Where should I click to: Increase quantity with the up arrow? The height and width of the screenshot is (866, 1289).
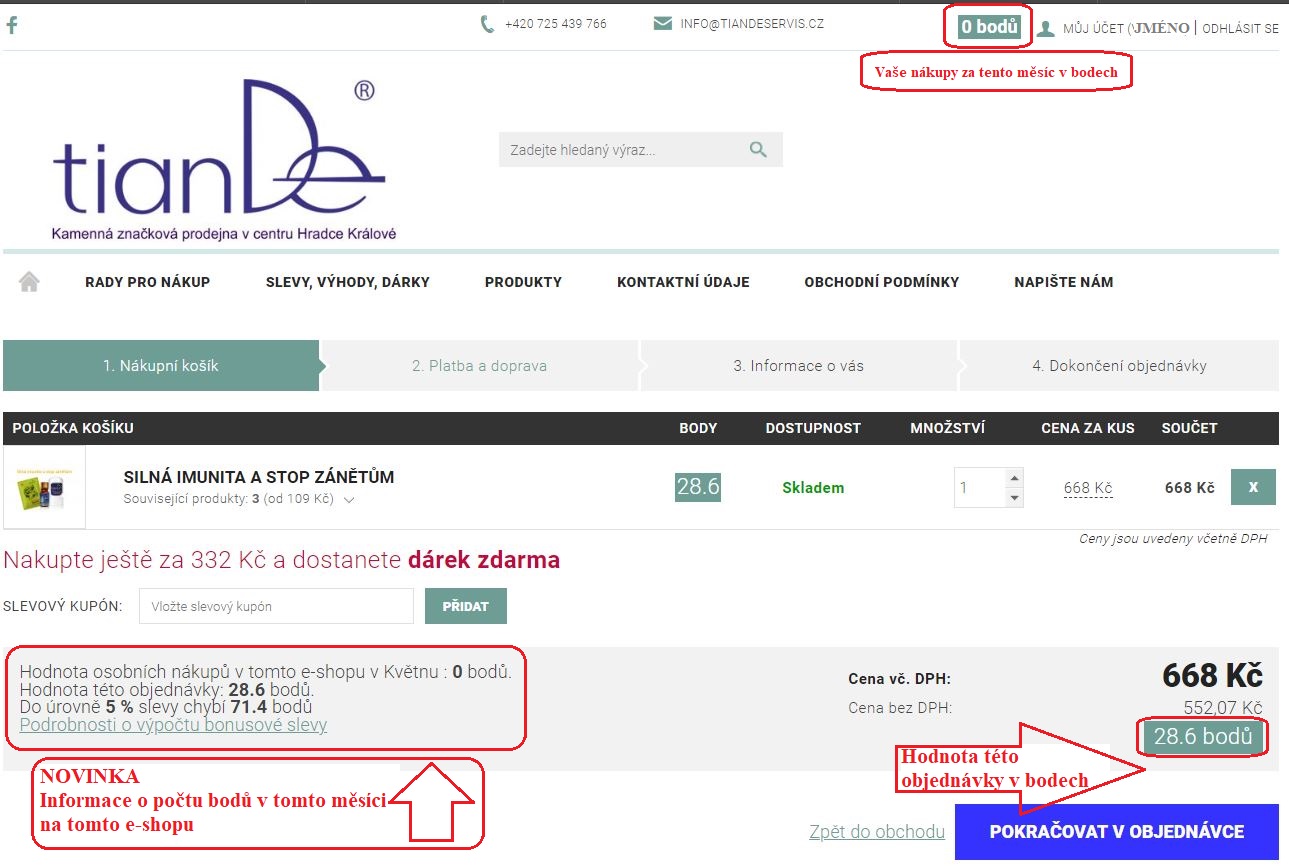1014,478
